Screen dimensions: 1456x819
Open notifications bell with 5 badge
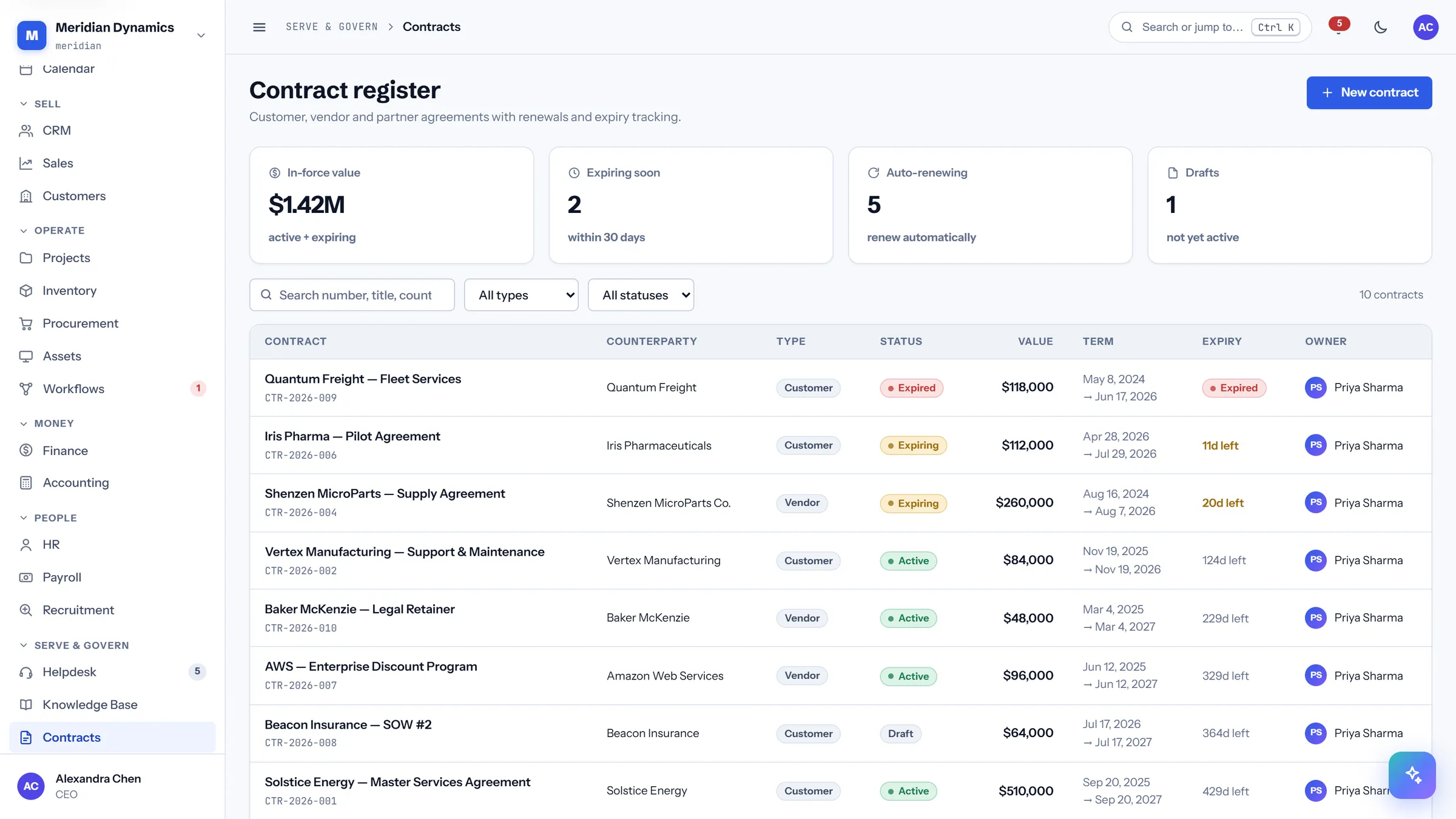pos(1338,27)
